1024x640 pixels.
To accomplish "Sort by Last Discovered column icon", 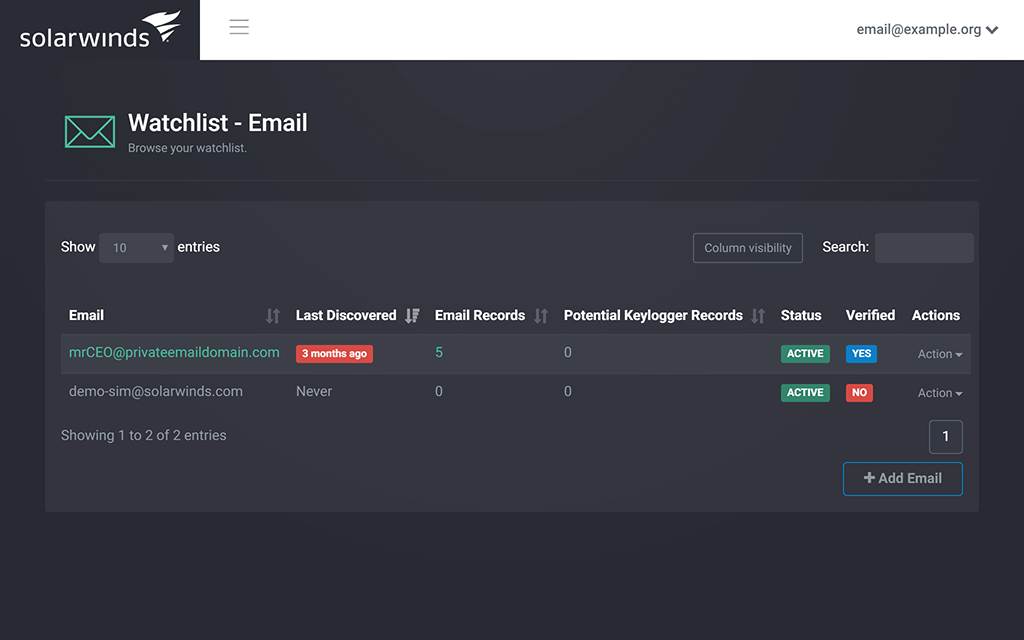I will [x=412, y=316].
